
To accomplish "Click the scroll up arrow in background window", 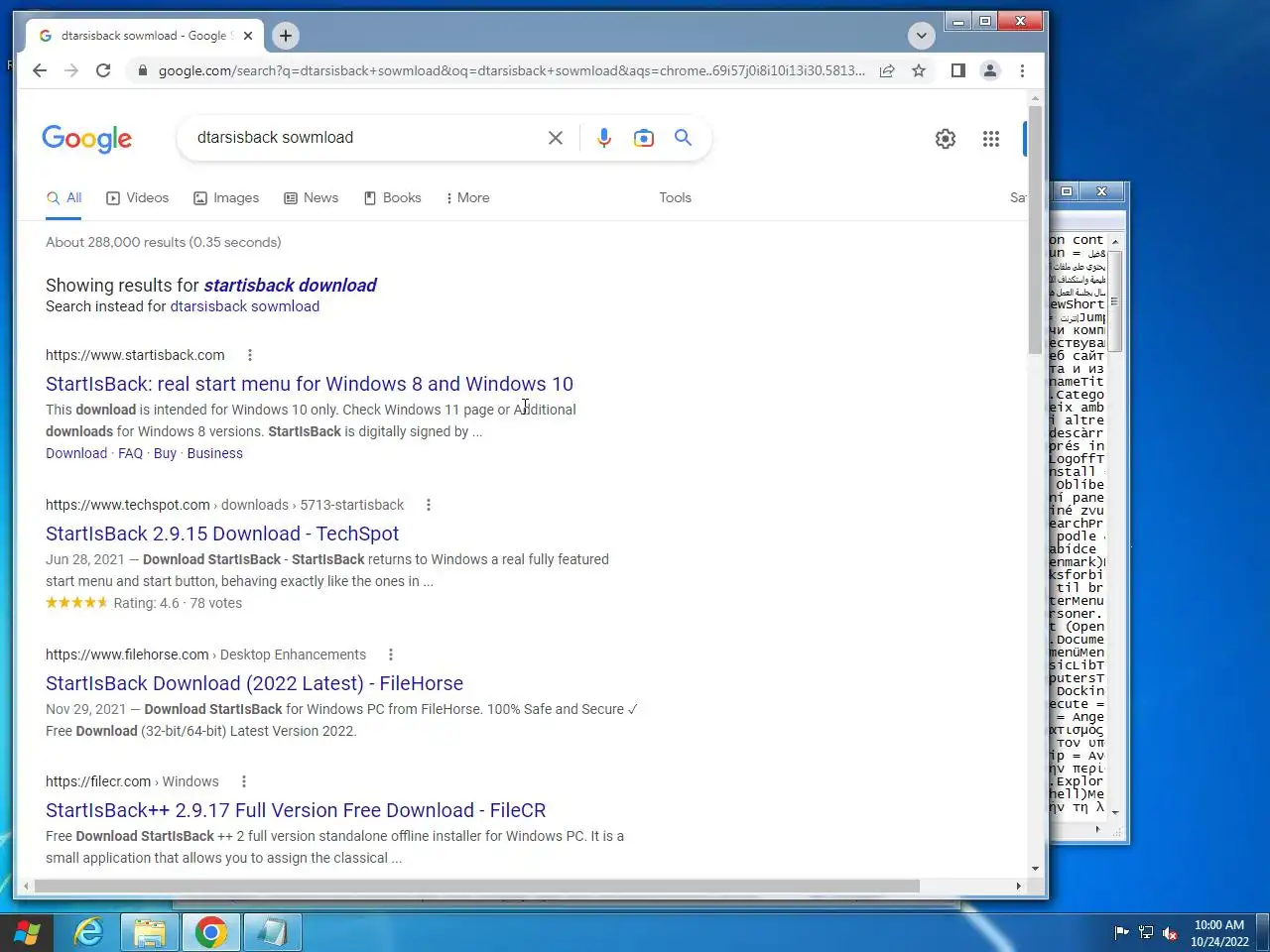I will coord(1115,242).
